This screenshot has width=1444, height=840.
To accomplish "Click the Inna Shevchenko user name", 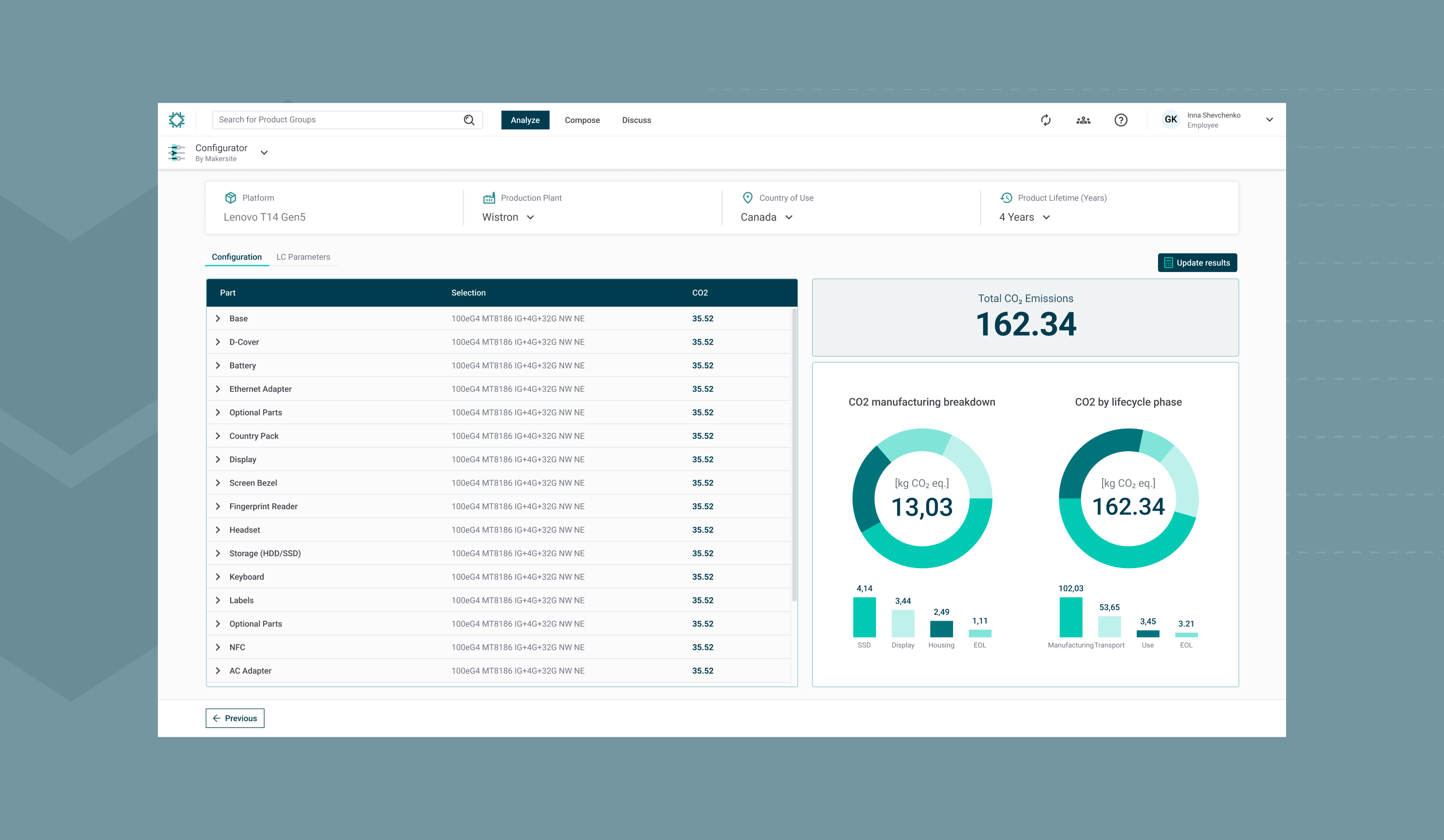I will (x=1214, y=115).
